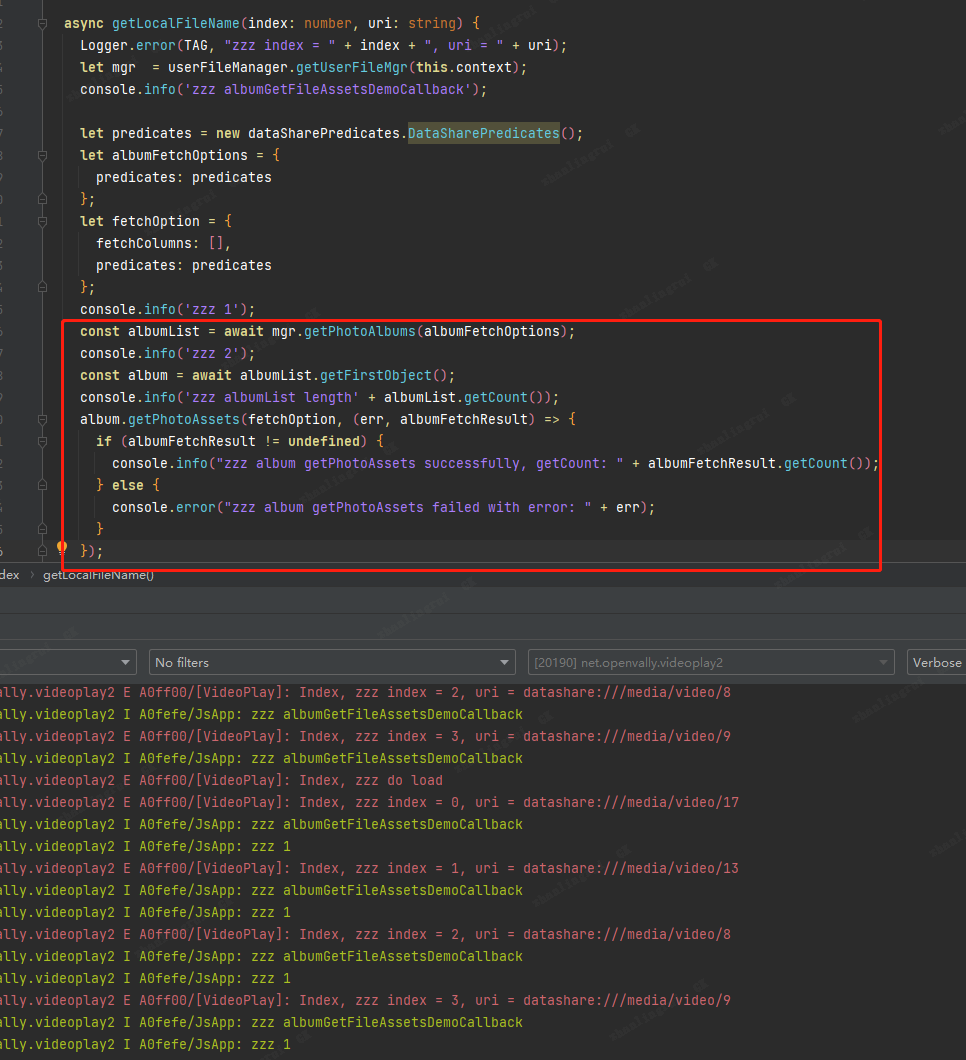The width and height of the screenshot is (966, 1060).
Task: Open the dropdown left of No filters
Action: tap(68, 662)
